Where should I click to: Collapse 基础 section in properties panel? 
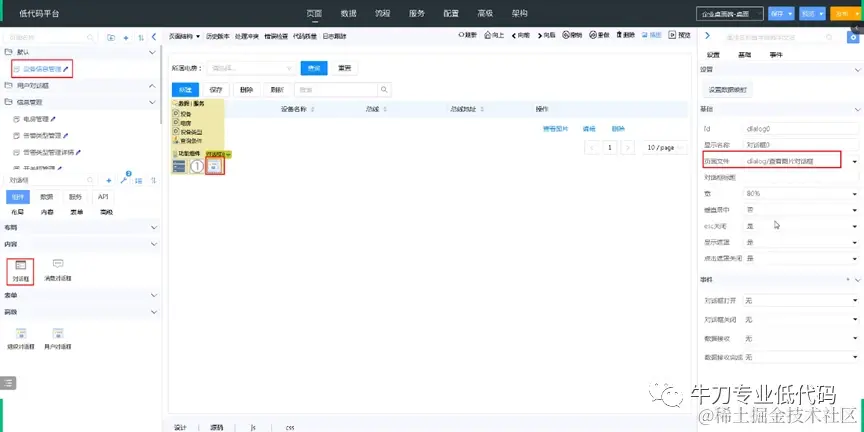857,109
